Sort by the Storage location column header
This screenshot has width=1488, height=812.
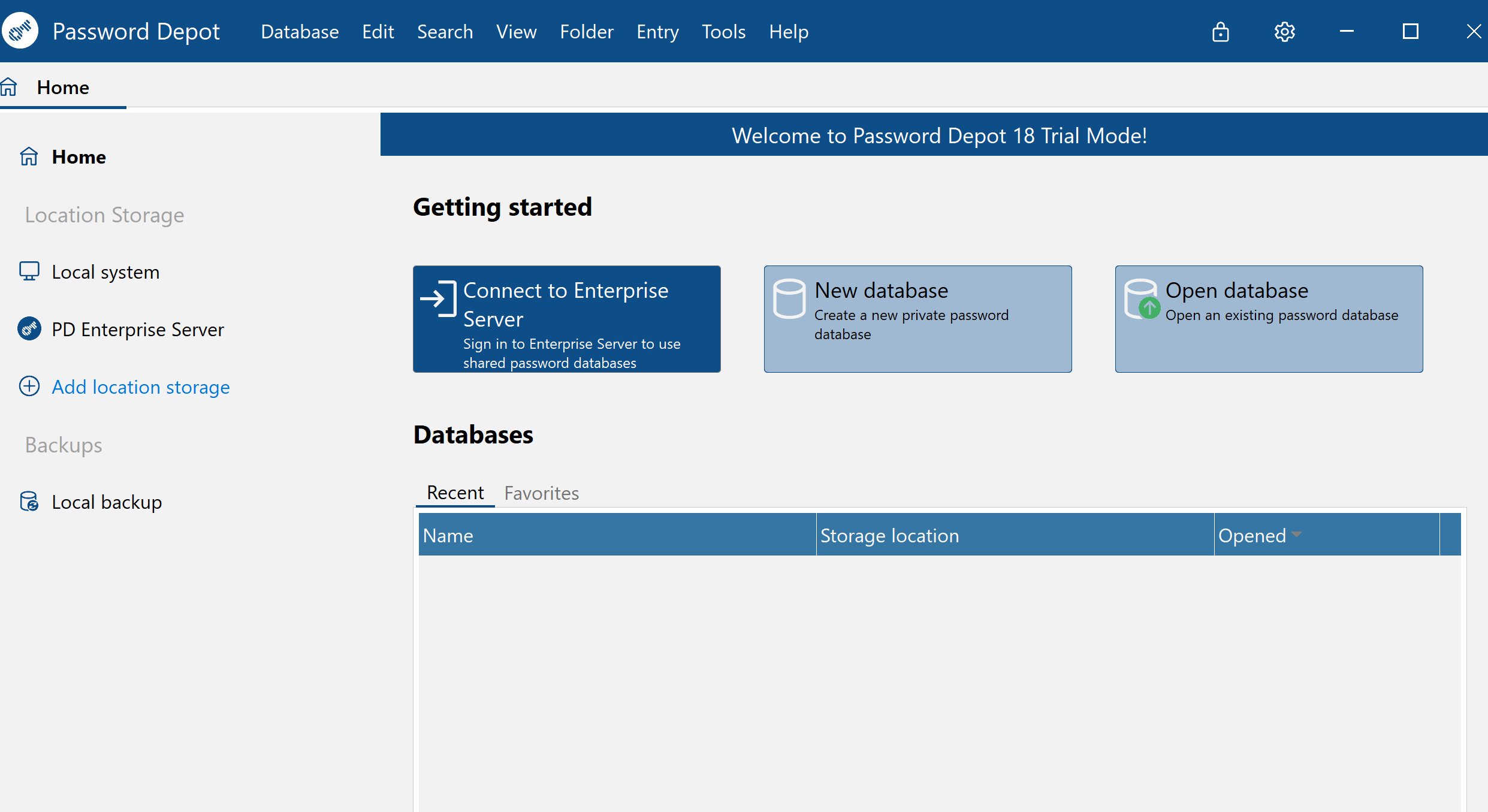click(x=1015, y=535)
